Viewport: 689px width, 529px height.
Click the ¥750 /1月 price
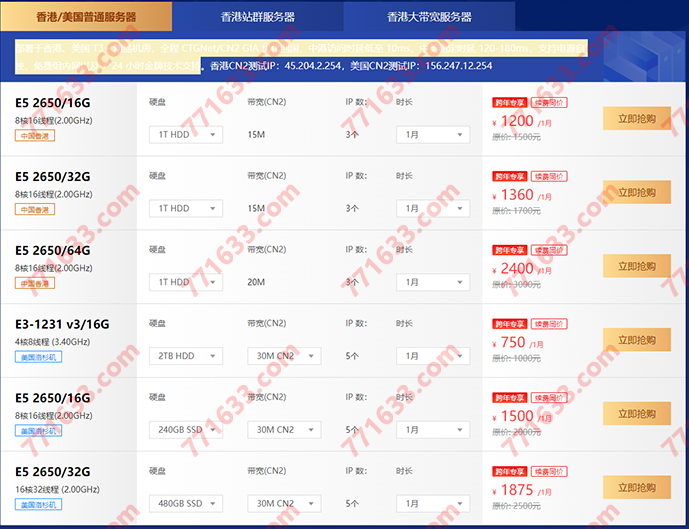pyautogui.click(x=518, y=342)
